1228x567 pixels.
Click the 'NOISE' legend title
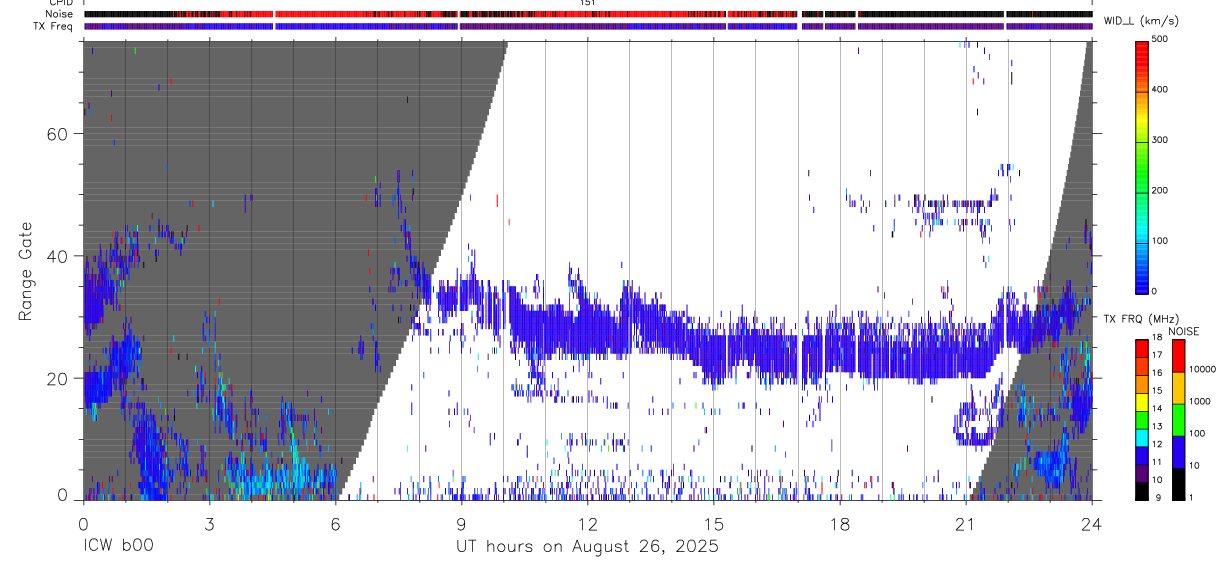[1186, 331]
